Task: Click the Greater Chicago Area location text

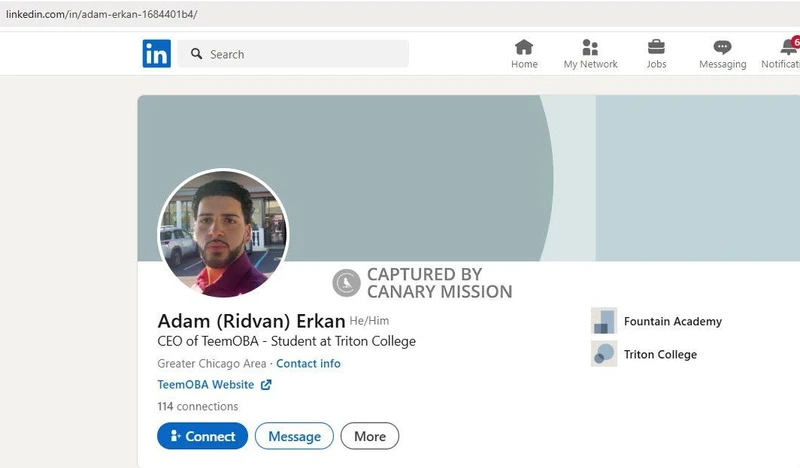Action: (212, 363)
